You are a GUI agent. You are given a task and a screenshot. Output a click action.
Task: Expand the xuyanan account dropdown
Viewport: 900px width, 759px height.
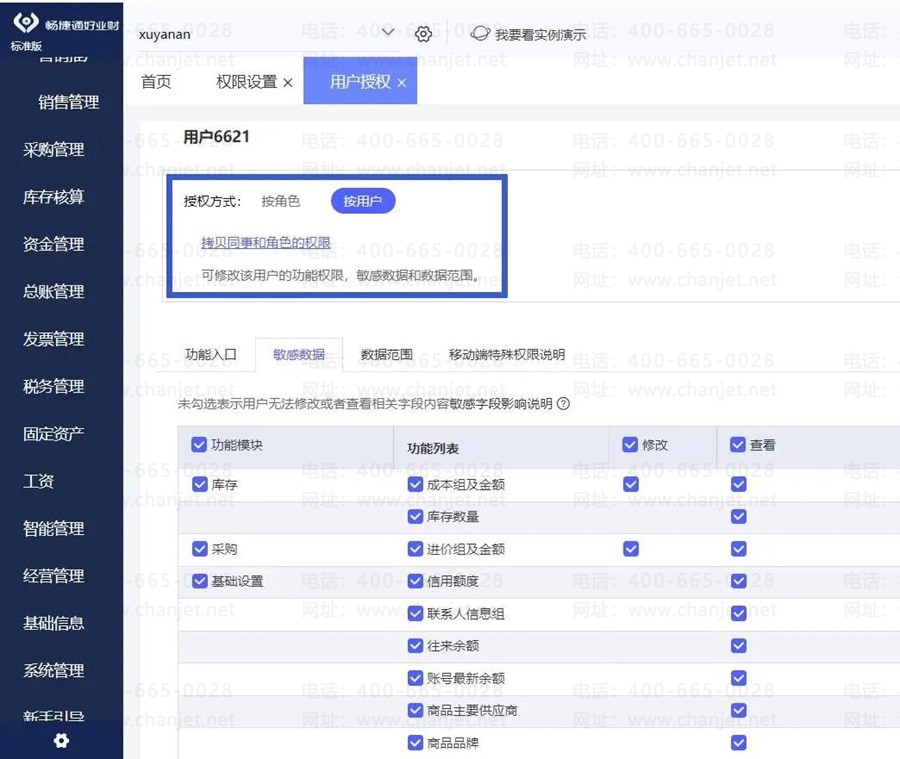[x=388, y=32]
